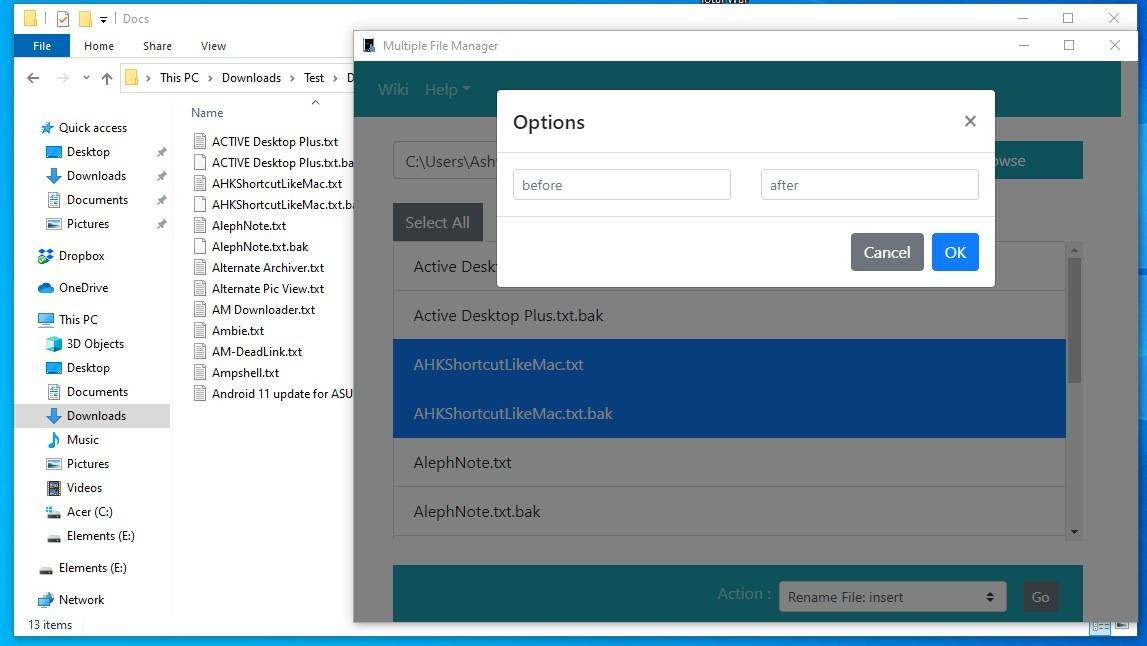This screenshot has width=1147, height=646.
Task: Select AHKShortcutLikeMac.txt in file manager list
Action: coord(729,364)
